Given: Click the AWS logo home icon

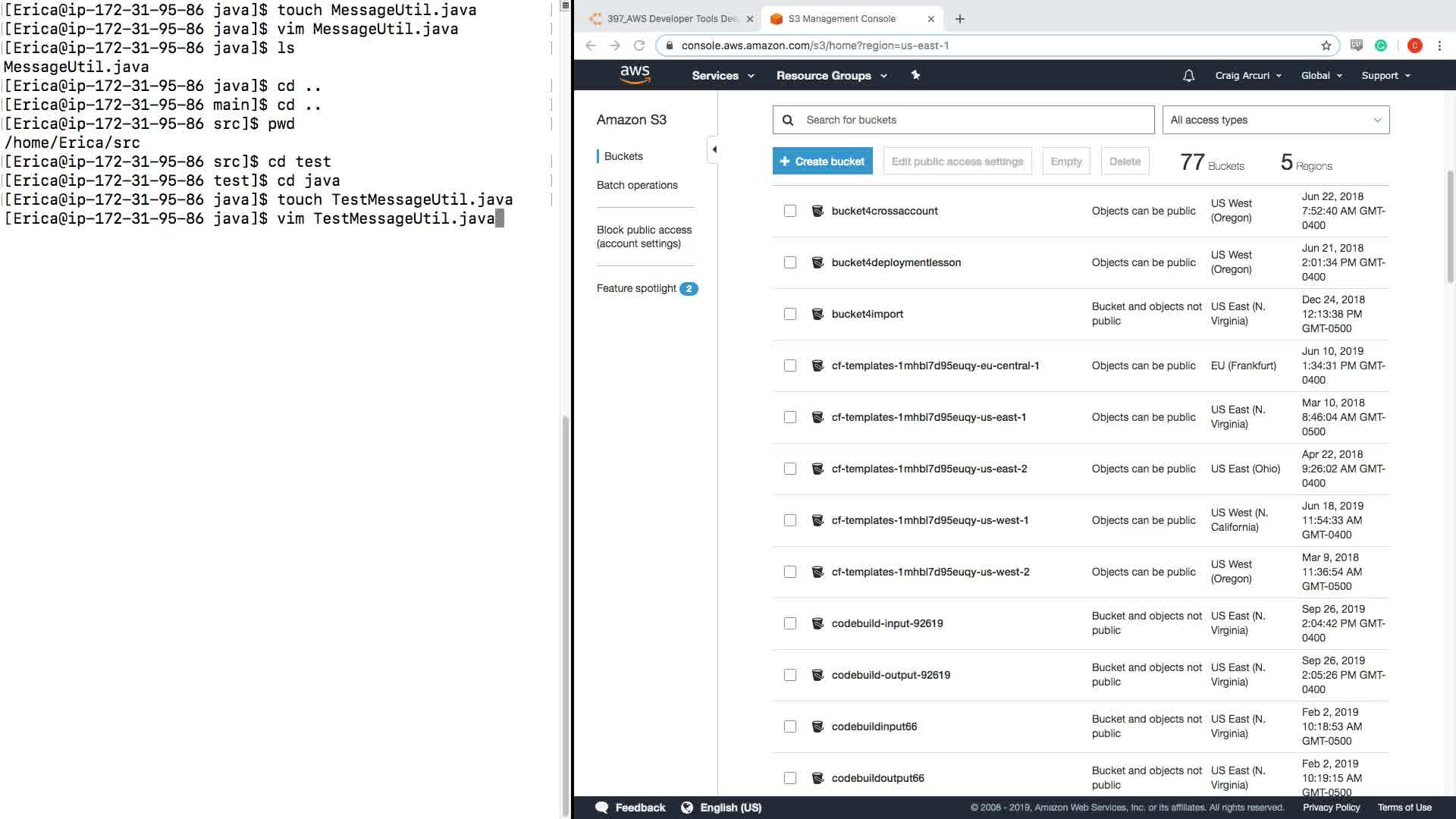Looking at the screenshot, I should [635, 74].
